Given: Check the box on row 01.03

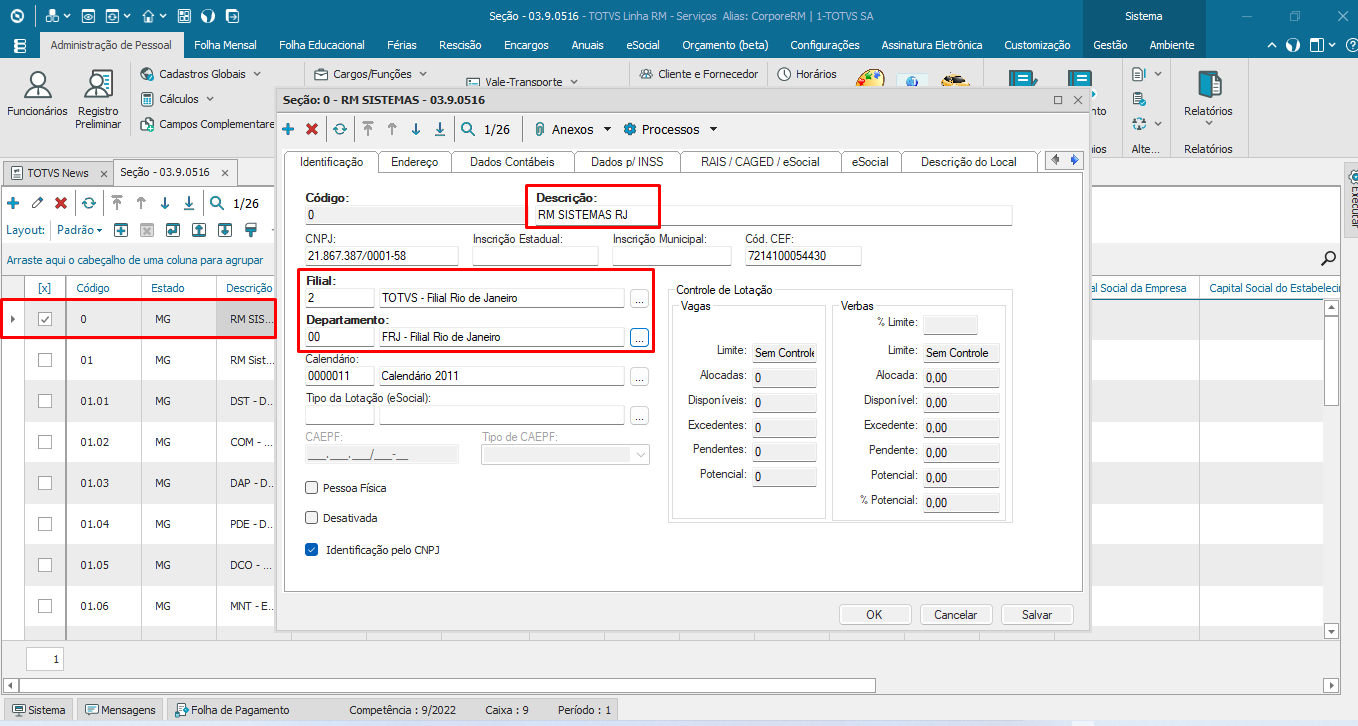Looking at the screenshot, I should (x=45, y=483).
